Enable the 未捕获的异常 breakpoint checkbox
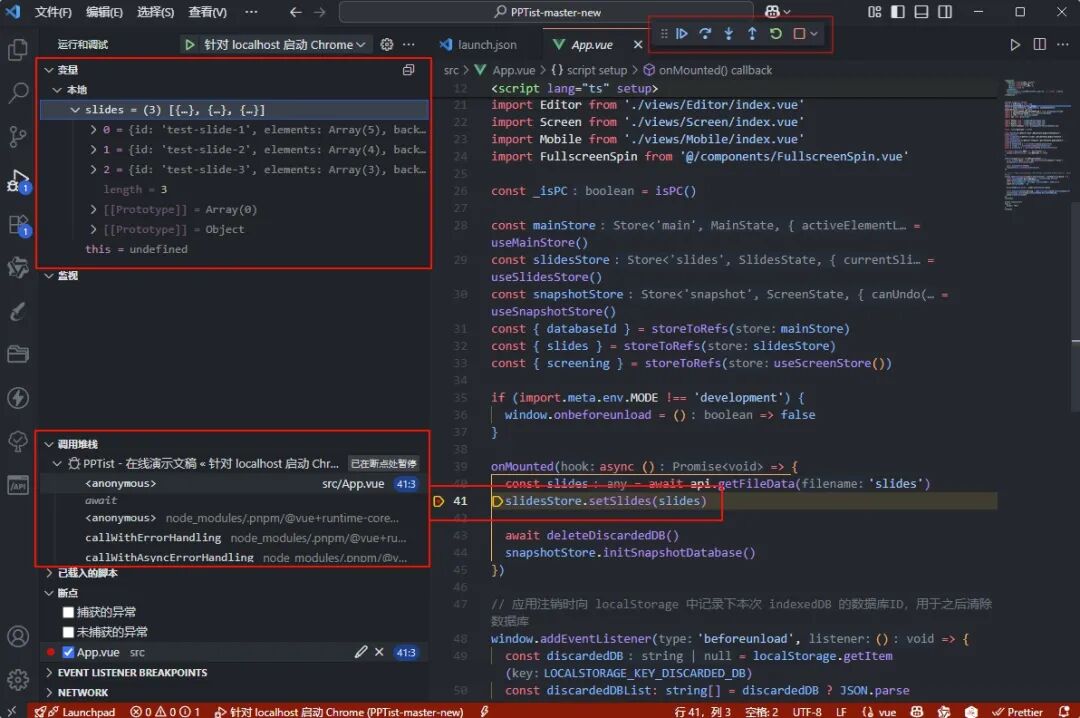Screen dimensions: 1080x718 pos(68,632)
